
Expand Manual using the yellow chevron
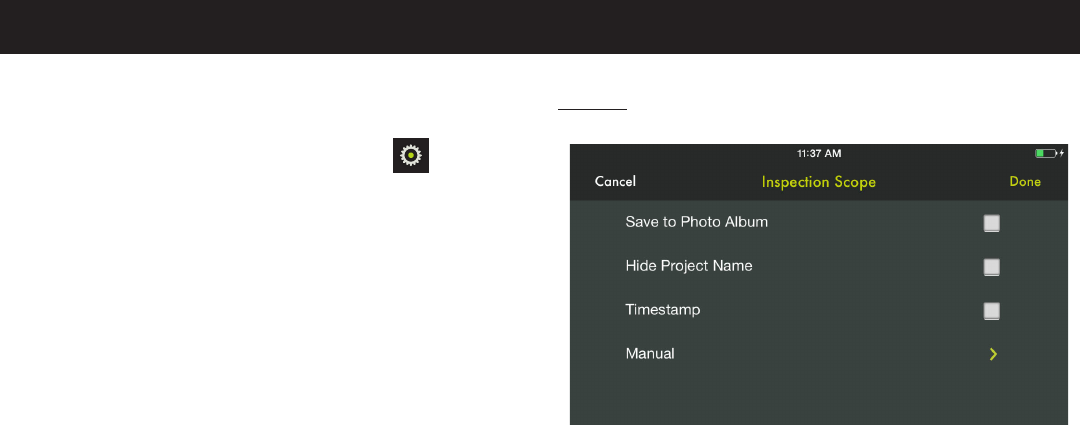[x=993, y=354]
